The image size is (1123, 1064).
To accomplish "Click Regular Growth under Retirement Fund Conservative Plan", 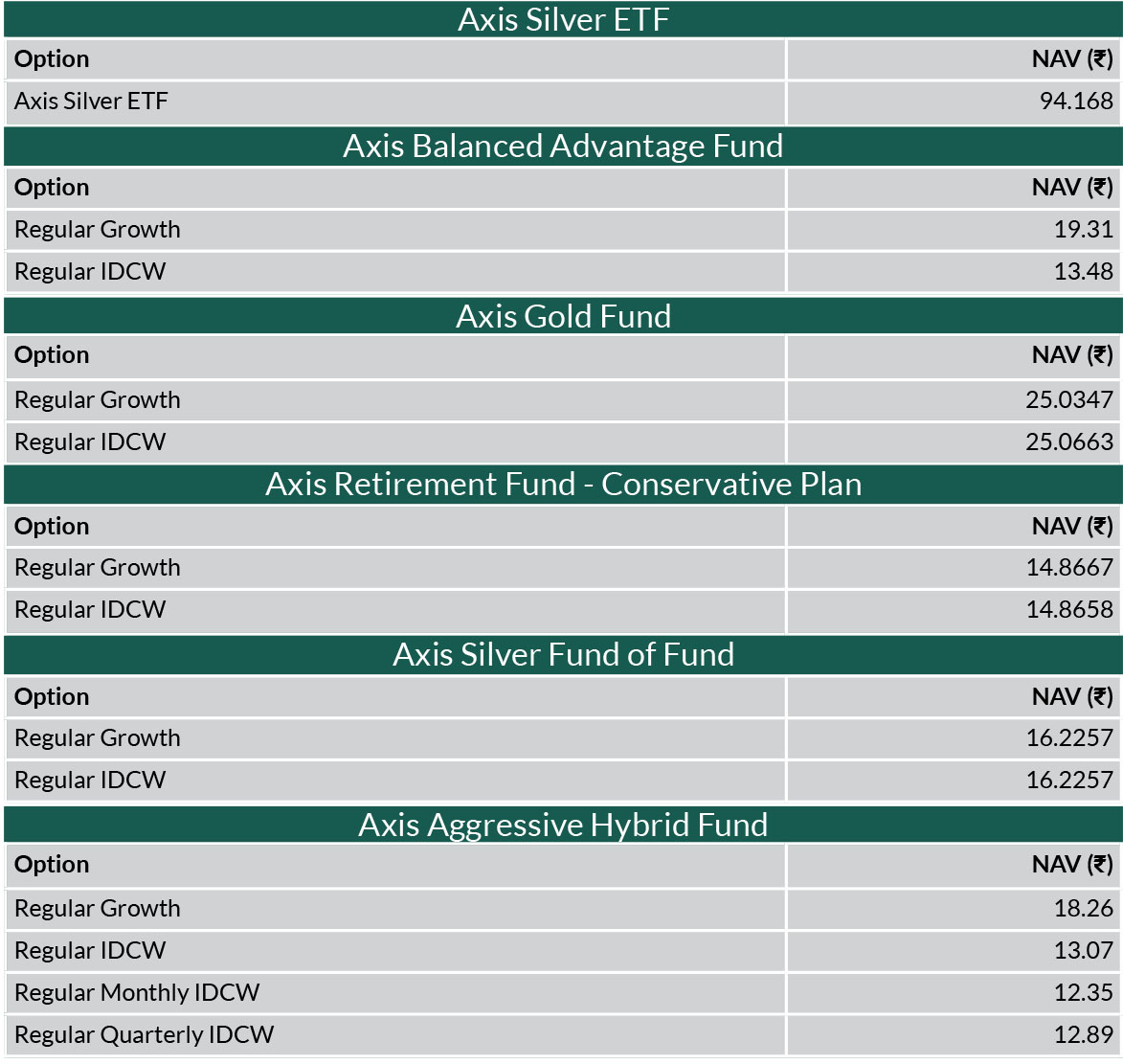I will (x=98, y=568).
